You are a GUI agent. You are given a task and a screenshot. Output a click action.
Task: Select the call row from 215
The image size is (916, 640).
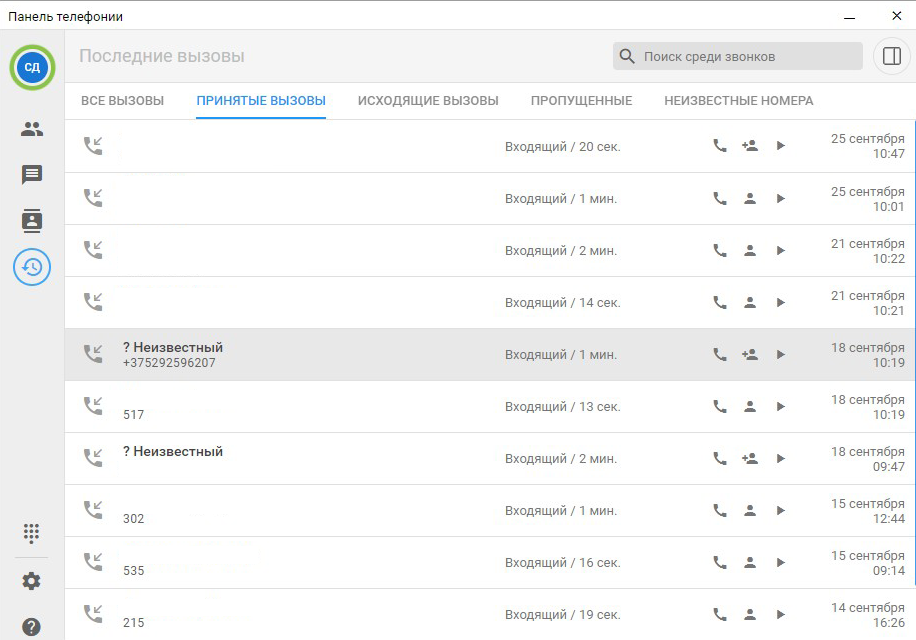(x=300, y=614)
